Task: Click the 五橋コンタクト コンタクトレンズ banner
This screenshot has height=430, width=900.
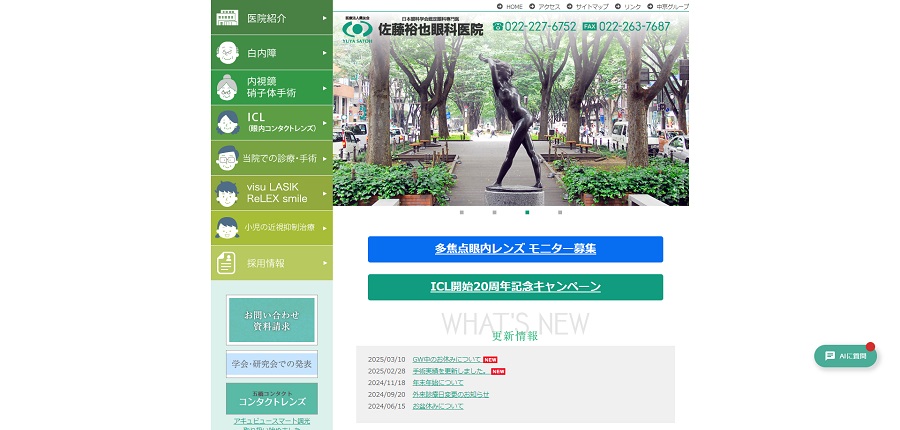Action: [x=271, y=398]
